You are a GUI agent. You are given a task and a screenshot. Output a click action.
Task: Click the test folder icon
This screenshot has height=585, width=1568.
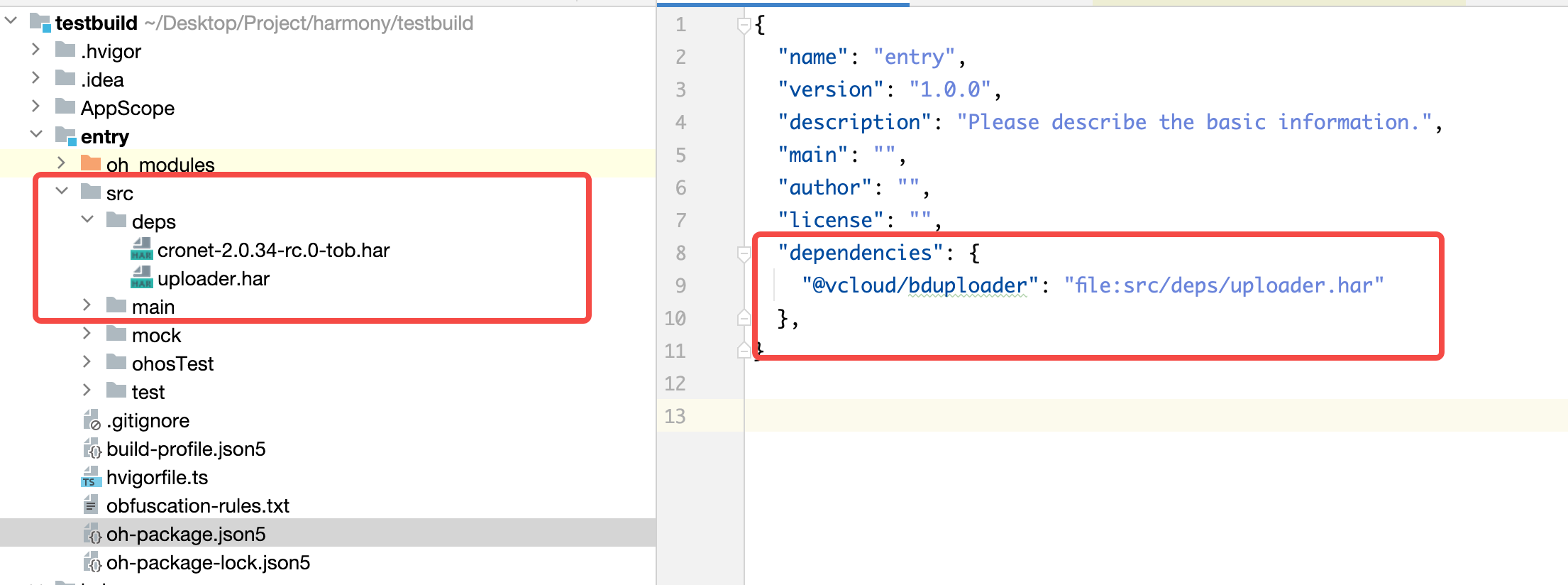(116, 390)
